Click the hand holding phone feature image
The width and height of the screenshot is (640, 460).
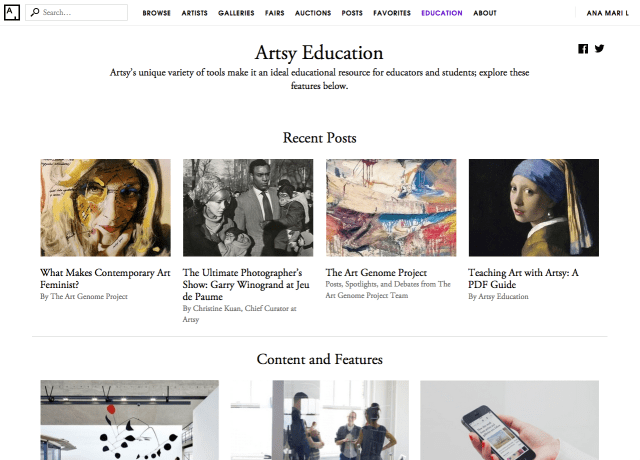(509, 420)
